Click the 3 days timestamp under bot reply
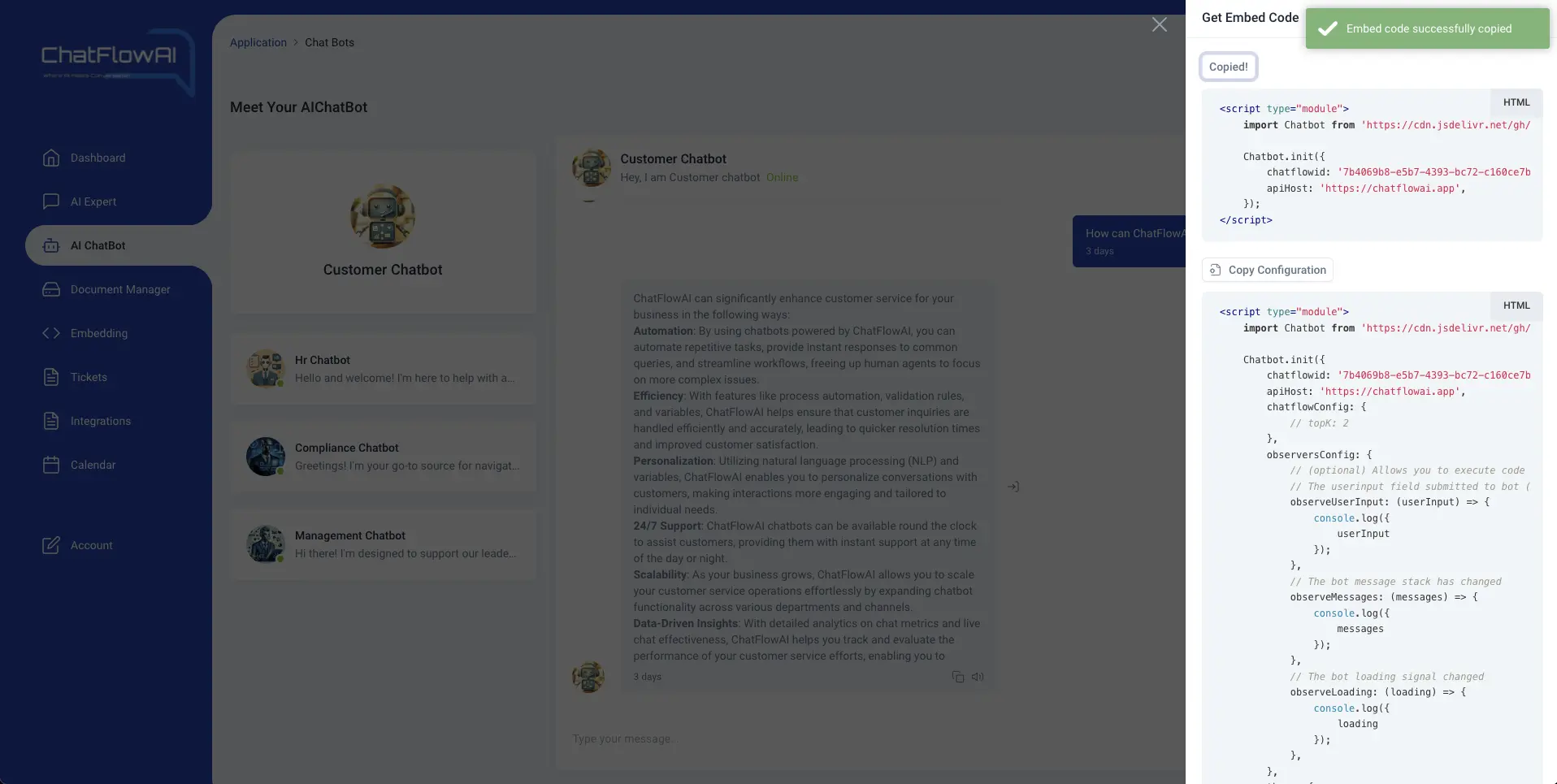 click(648, 677)
